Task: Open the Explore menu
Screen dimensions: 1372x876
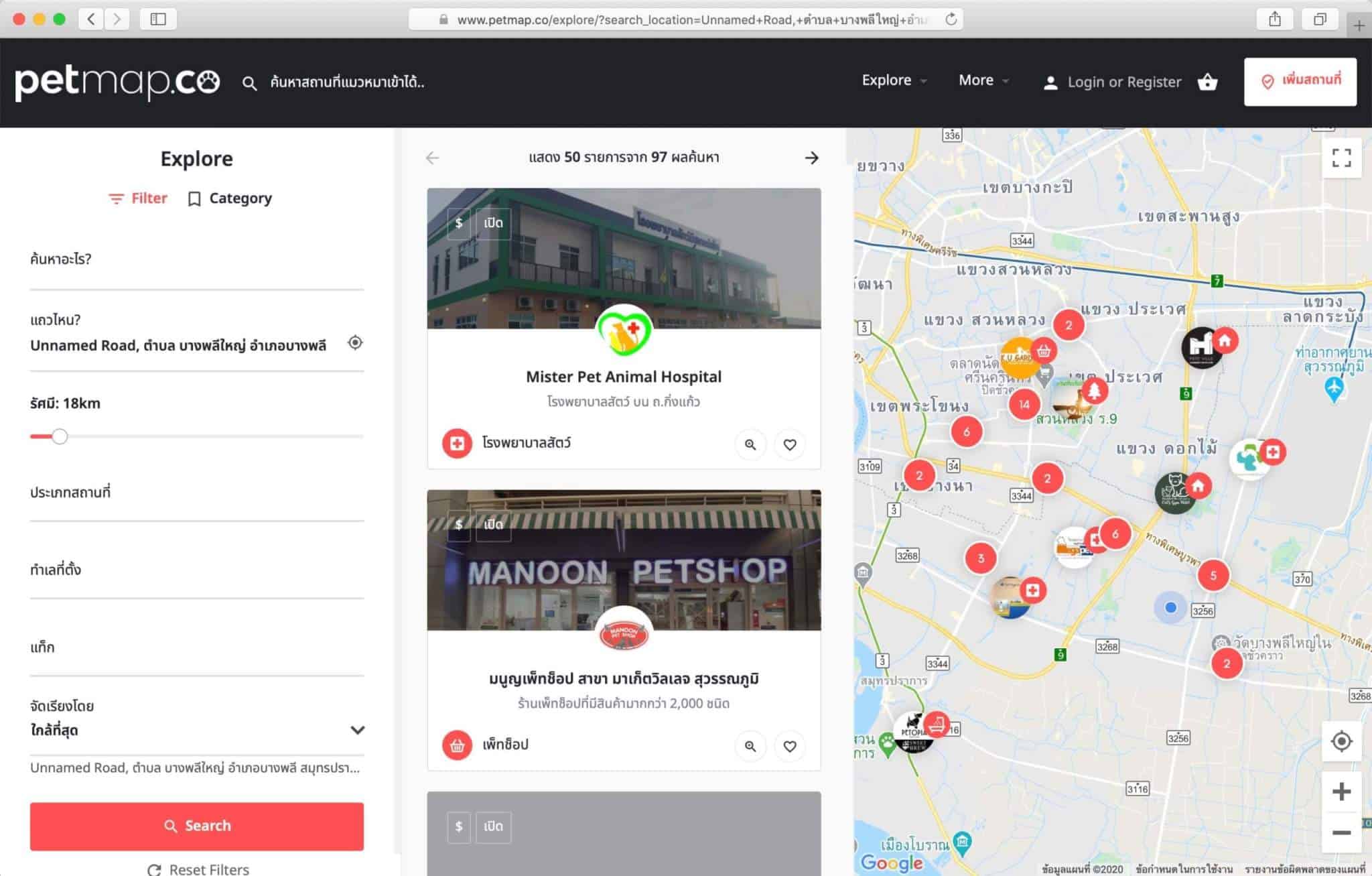Action: 894,80
